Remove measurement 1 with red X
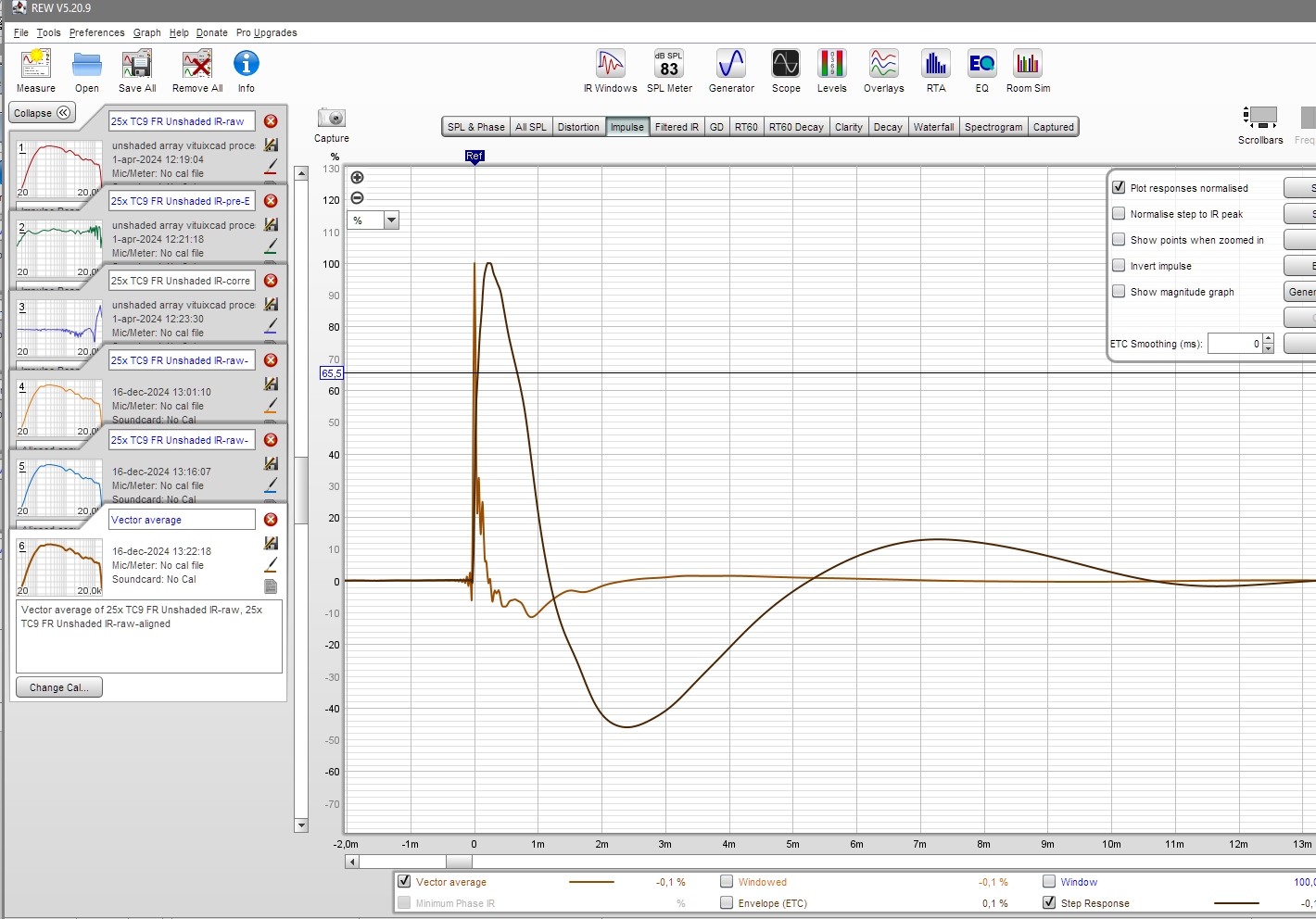 pyautogui.click(x=271, y=121)
